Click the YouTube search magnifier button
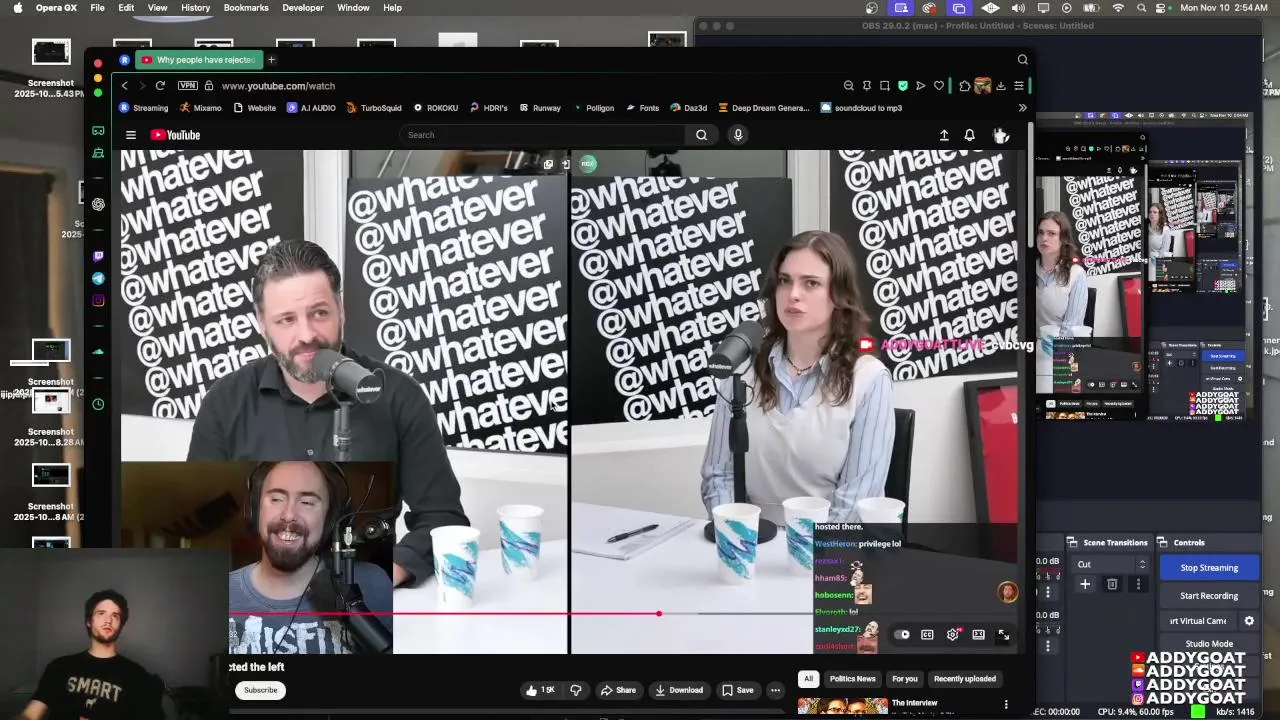Screen dimensions: 1280x720 701,135
